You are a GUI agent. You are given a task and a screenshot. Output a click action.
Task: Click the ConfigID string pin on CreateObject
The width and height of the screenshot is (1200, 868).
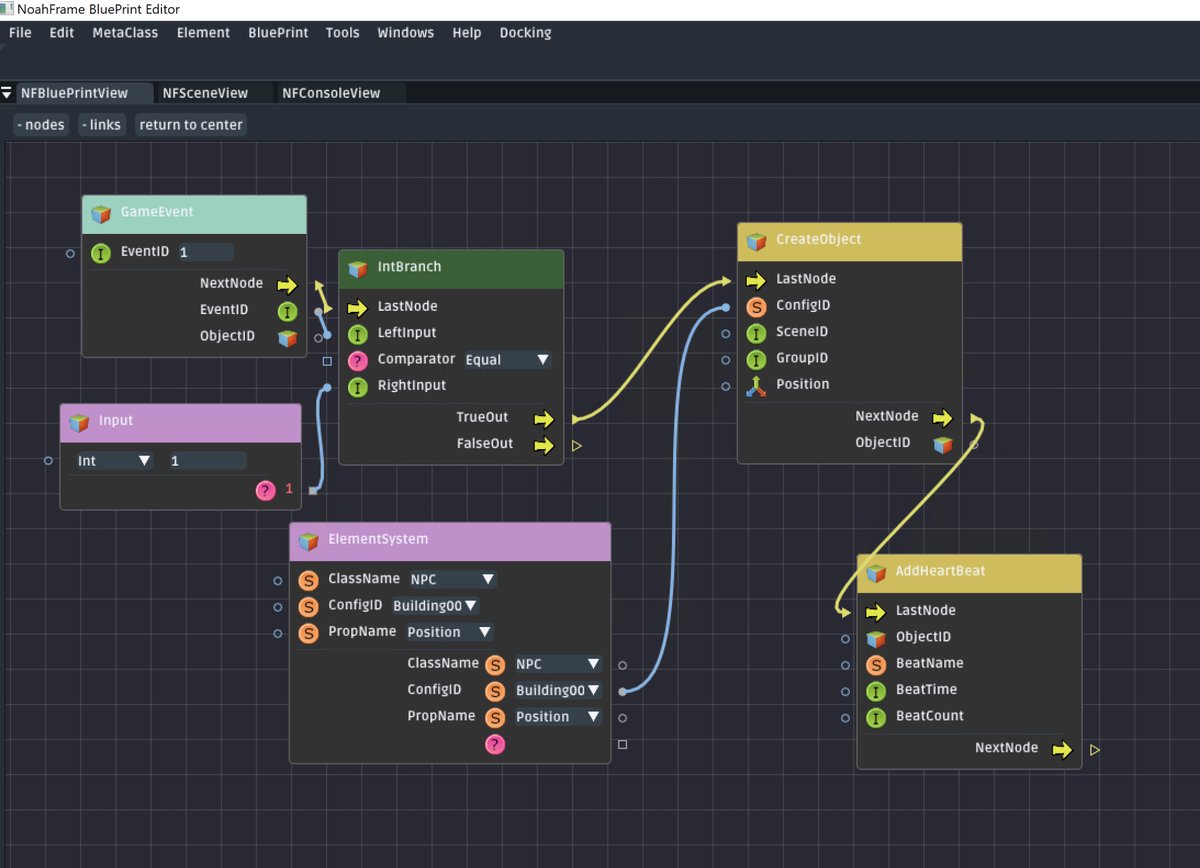(x=757, y=305)
